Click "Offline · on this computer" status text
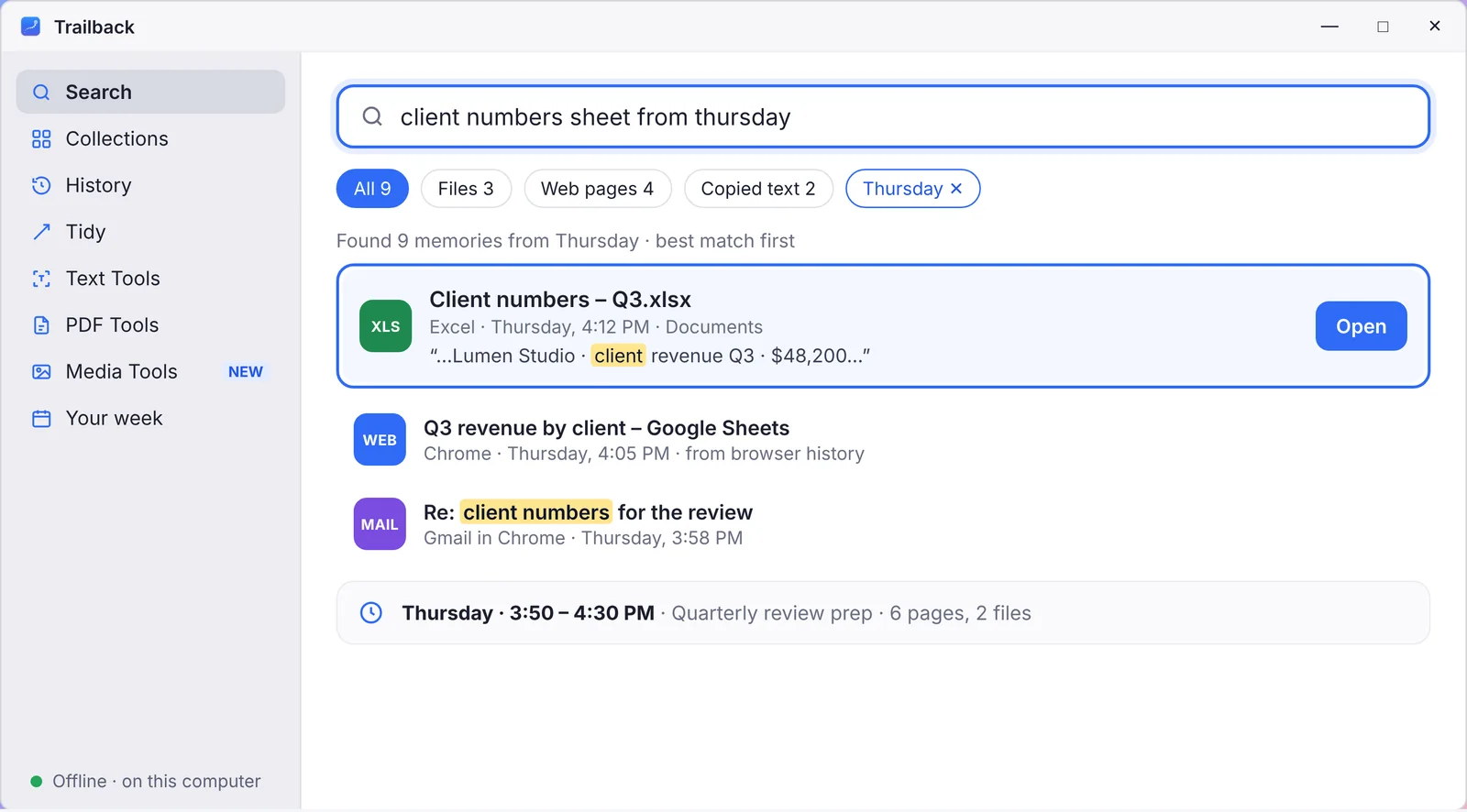The image size is (1467, 812). pos(157,782)
